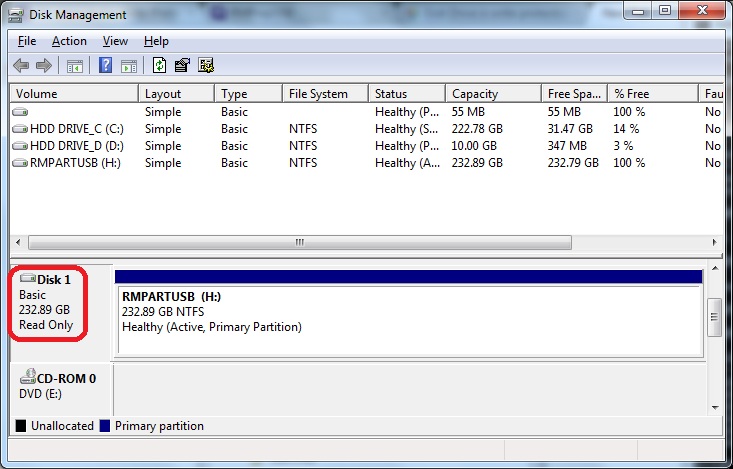Click the Refresh toolbar icon
The image size is (733, 469).
(159, 65)
